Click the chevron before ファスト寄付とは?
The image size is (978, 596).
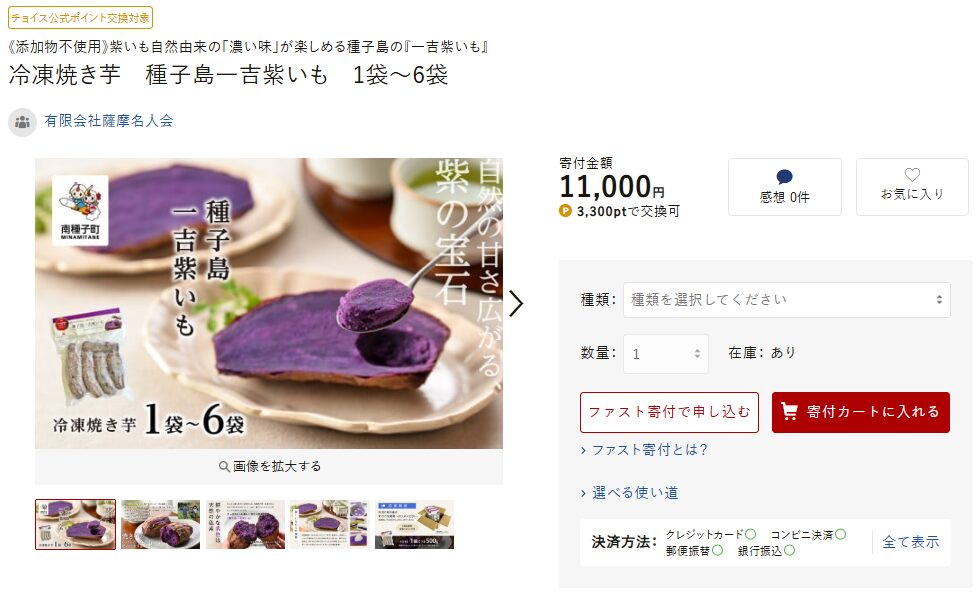[583, 450]
